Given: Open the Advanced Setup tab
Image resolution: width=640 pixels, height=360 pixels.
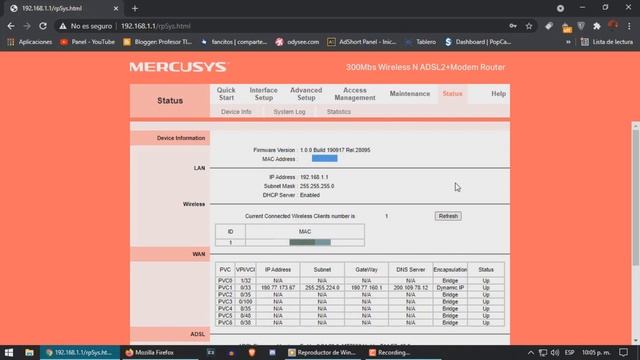Looking at the screenshot, I should 306,94.
